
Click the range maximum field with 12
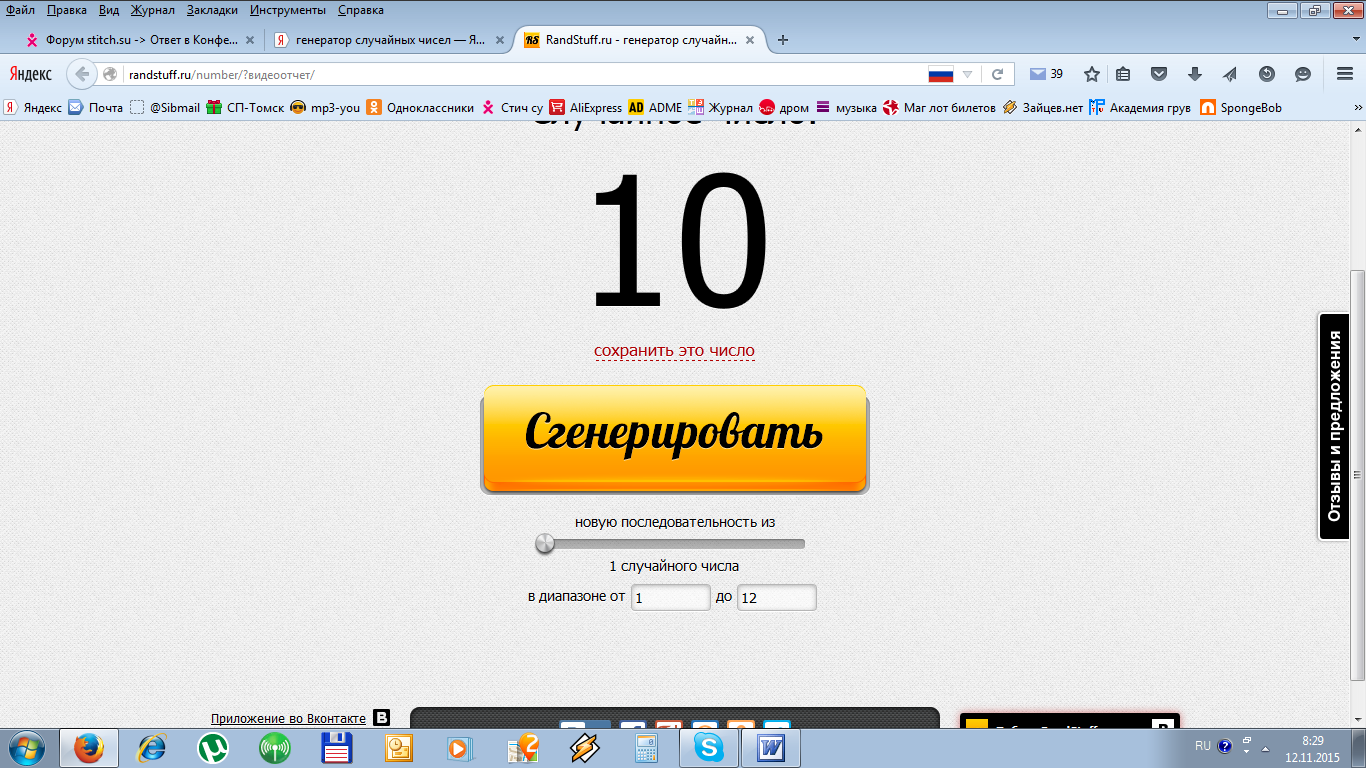(776, 597)
